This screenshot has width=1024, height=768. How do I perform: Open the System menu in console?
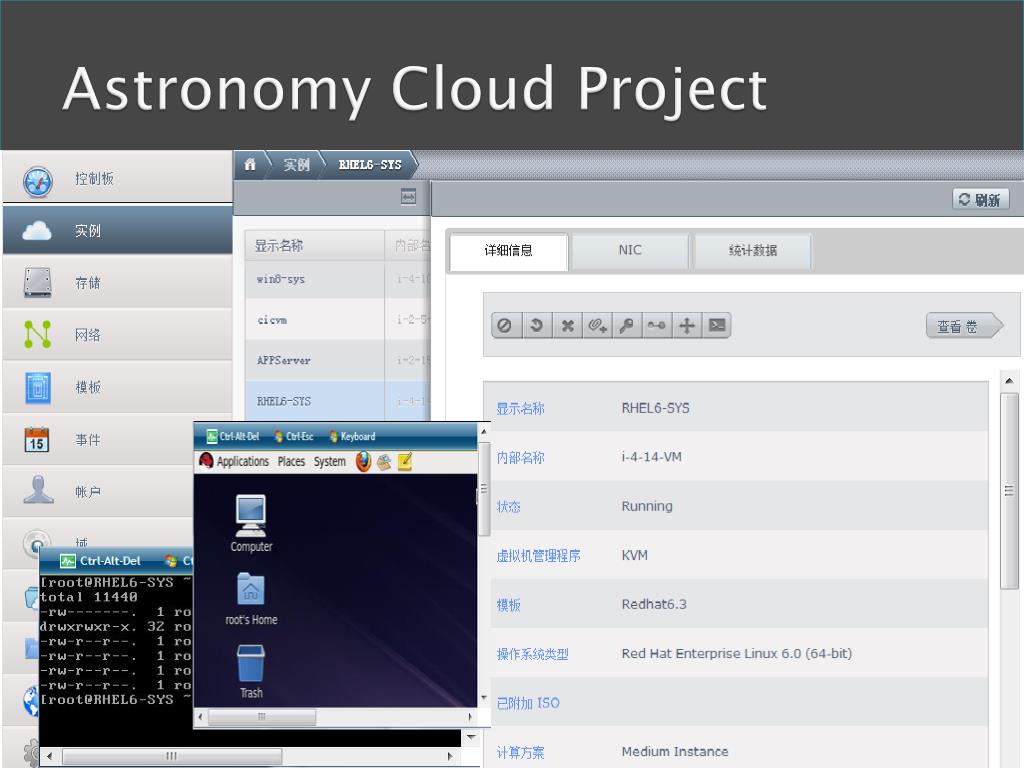tap(330, 462)
